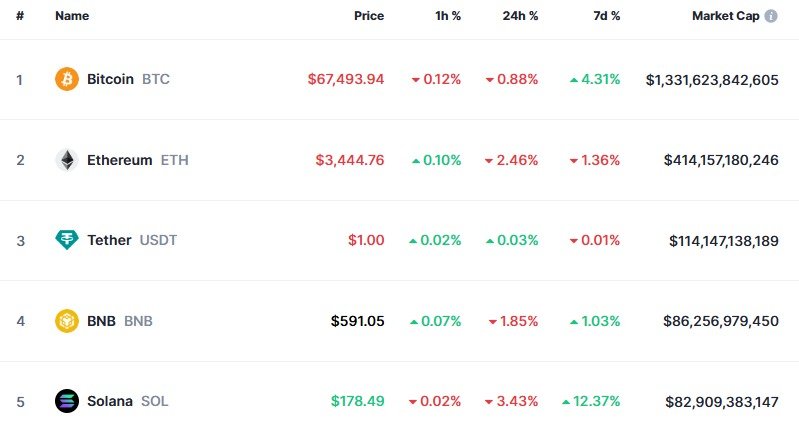This screenshot has height=422, width=799.
Task: Click Solana's 7d change 12.37%
Action: (596, 401)
